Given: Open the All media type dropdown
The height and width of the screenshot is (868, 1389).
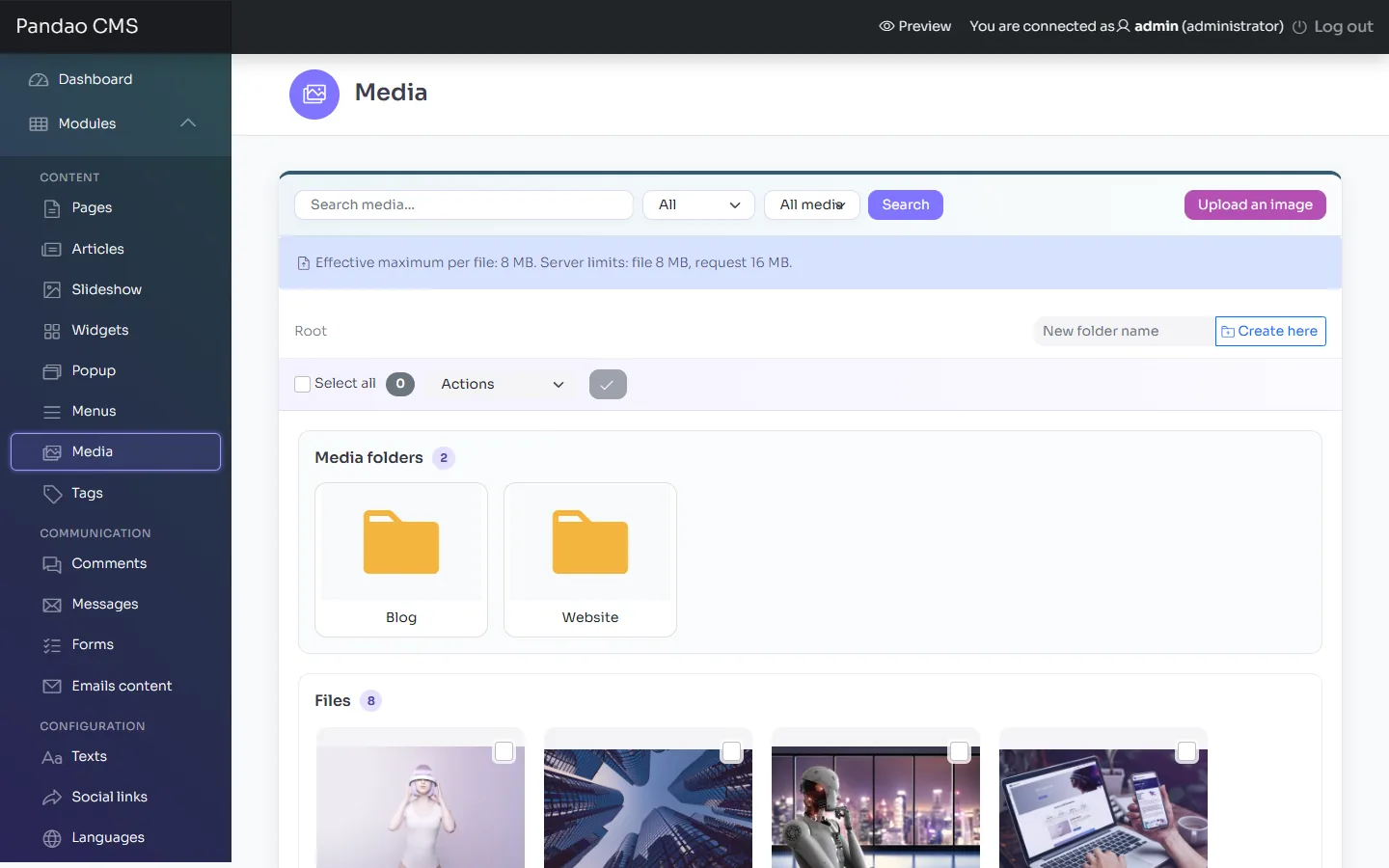Looking at the screenshot, I should [812, 204].
